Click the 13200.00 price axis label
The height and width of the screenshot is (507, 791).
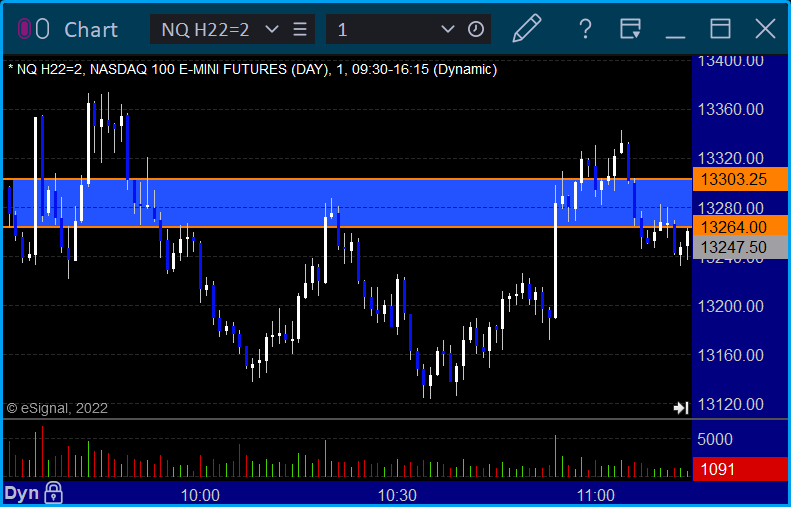click(730, 306)
